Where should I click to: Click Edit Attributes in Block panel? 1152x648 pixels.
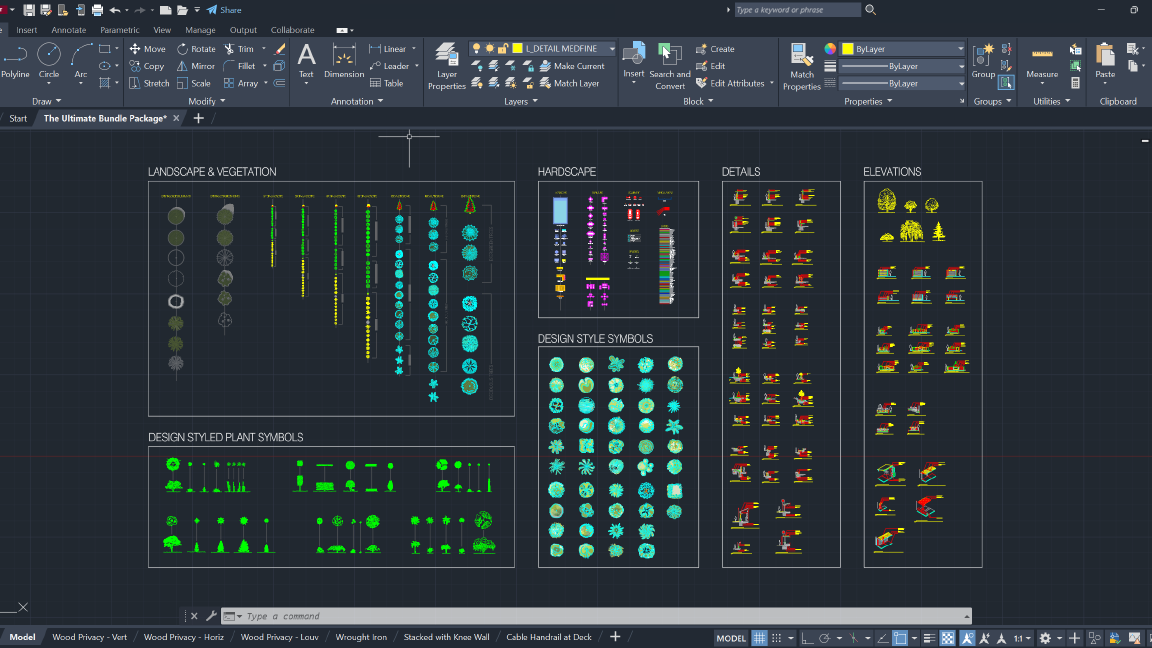731,83
